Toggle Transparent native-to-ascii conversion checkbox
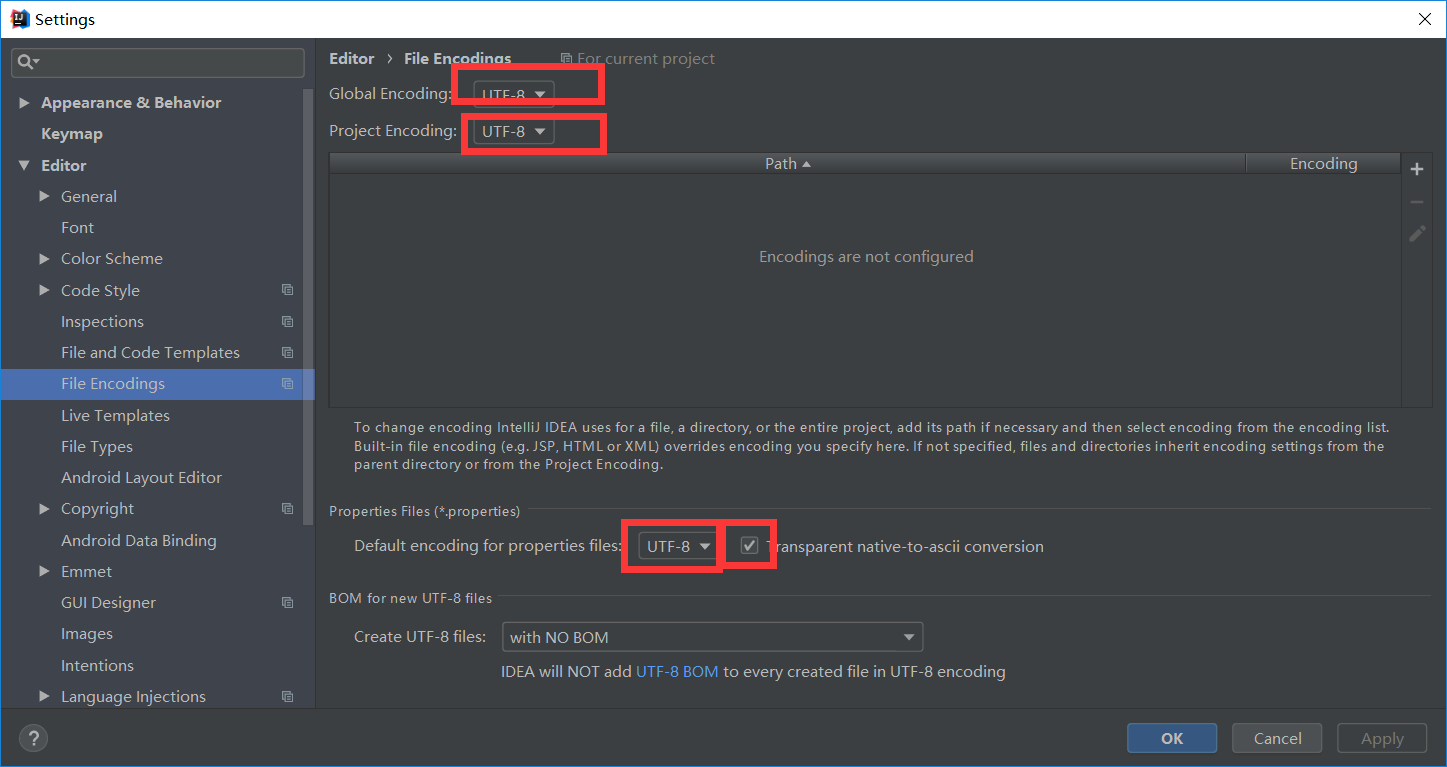Viewport: 1447px width, 767px height. [x=749, y=546]
